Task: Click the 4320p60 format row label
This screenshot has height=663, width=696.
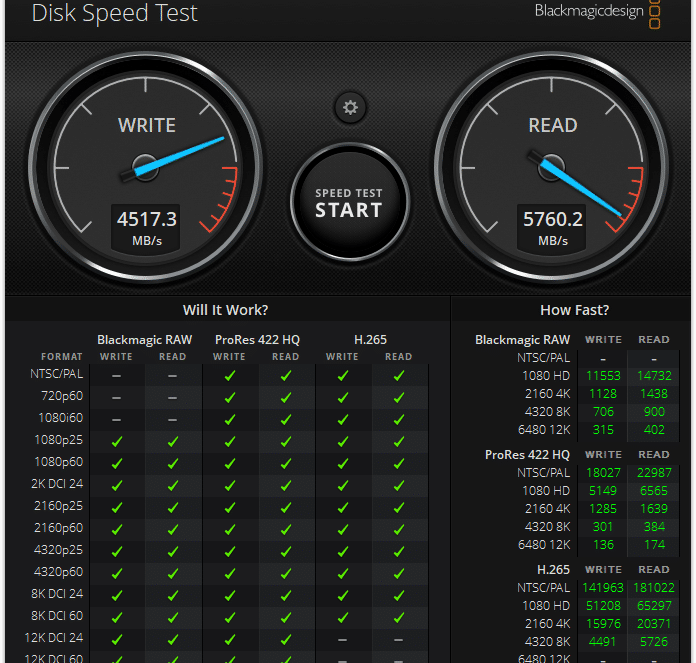Action: (x=59, y=572)
